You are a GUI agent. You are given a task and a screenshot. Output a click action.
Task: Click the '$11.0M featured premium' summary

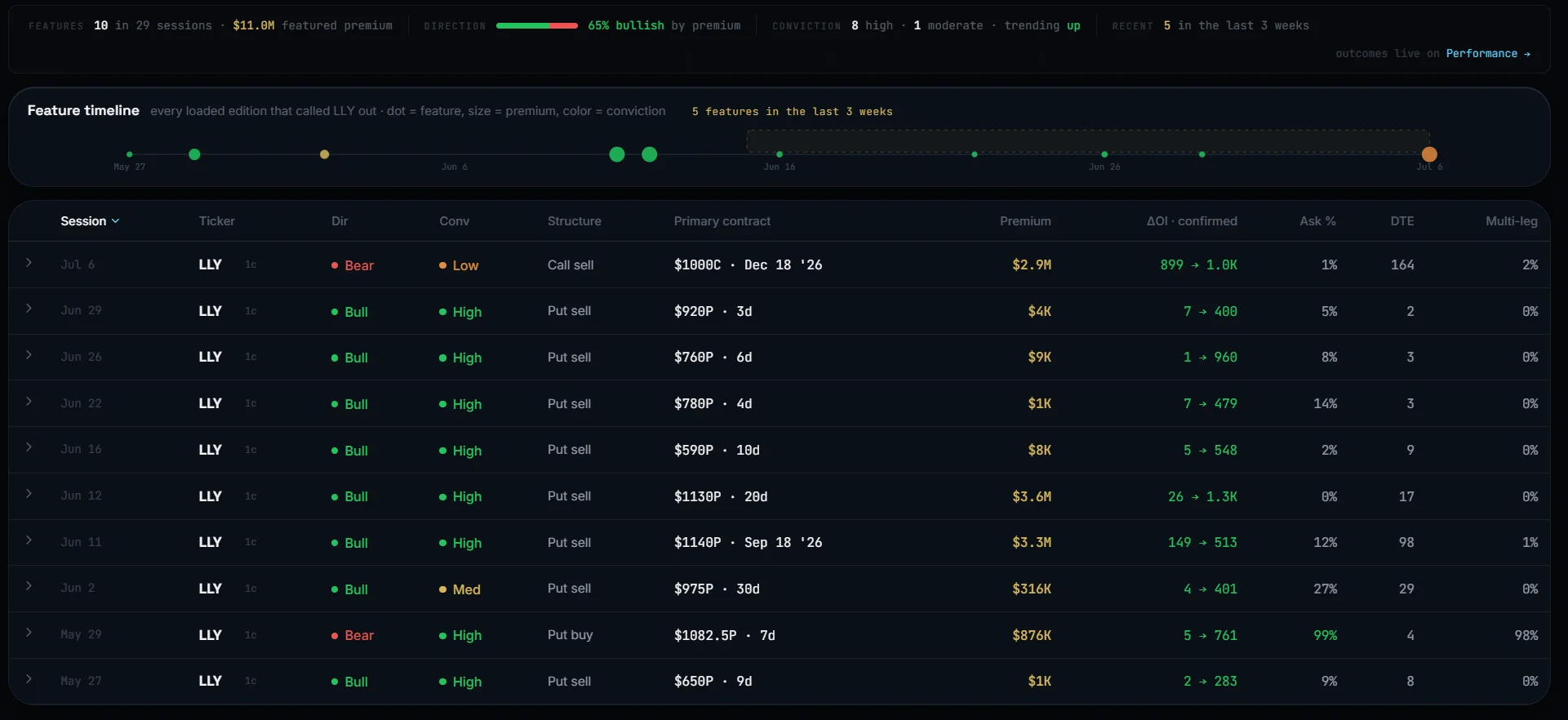click(x=313, y=25)
